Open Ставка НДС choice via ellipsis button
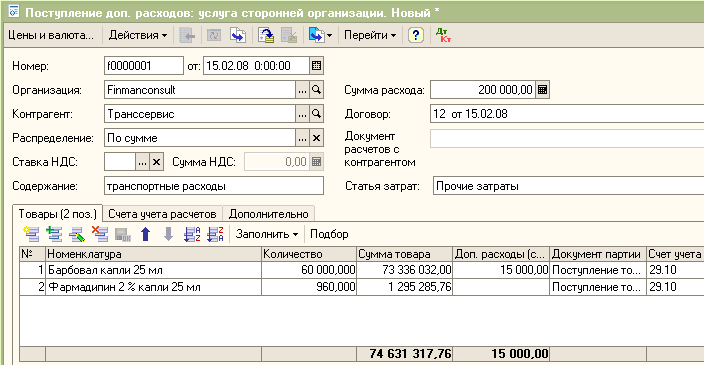Image resolution: width=704 pixels, height=365 pixels. (x=142, y=162)
